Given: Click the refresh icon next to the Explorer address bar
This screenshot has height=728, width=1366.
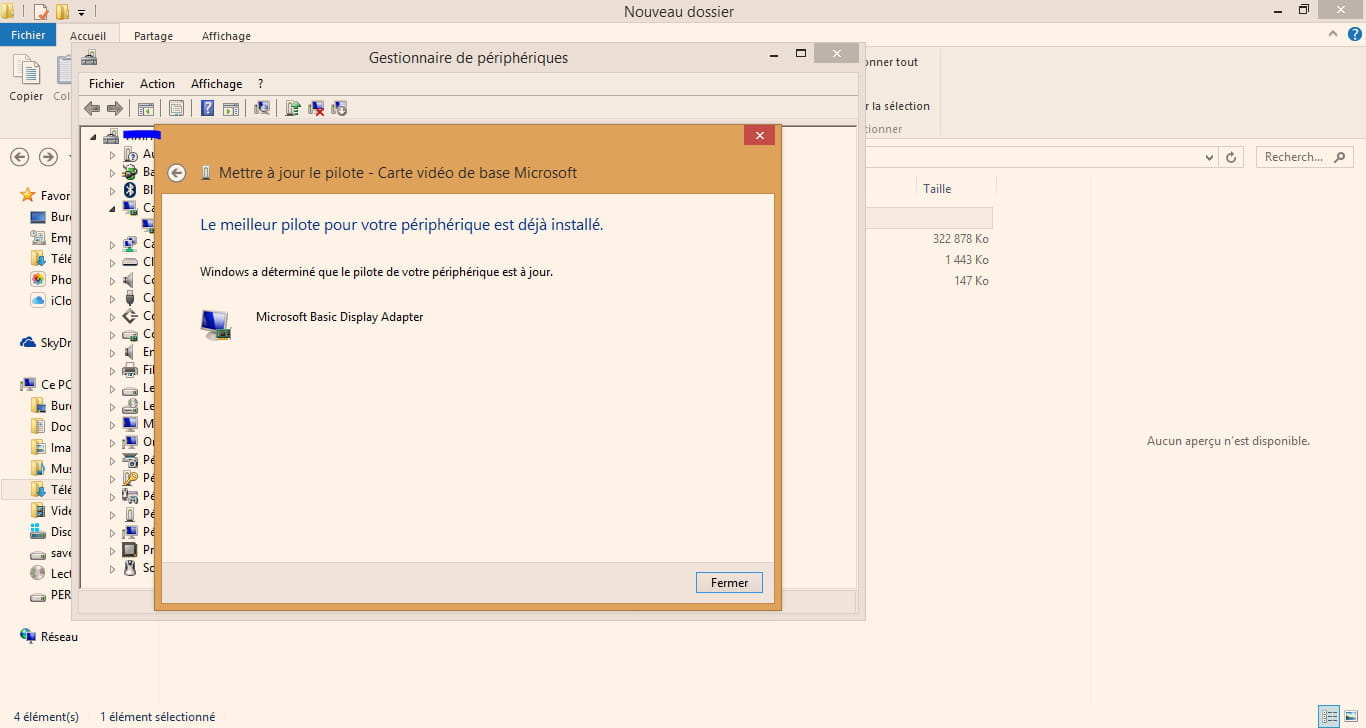Looking at the screenshot, I should [x=1232, y=157].
